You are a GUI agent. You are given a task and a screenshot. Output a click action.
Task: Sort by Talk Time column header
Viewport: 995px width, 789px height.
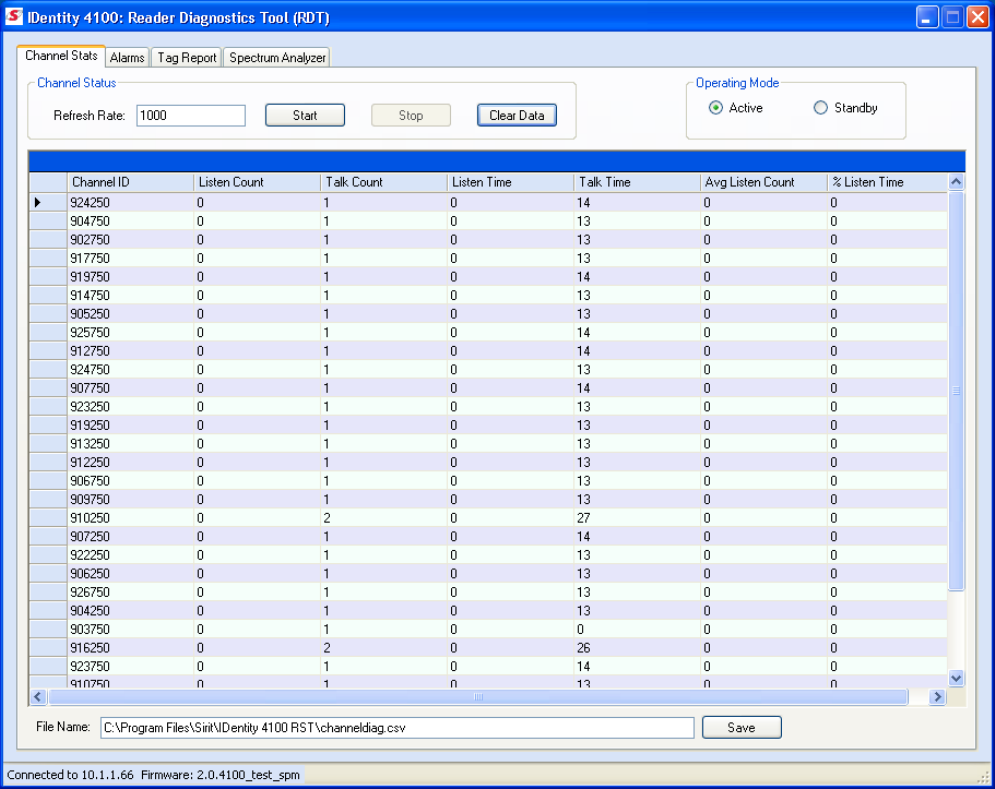pos(637,182)
